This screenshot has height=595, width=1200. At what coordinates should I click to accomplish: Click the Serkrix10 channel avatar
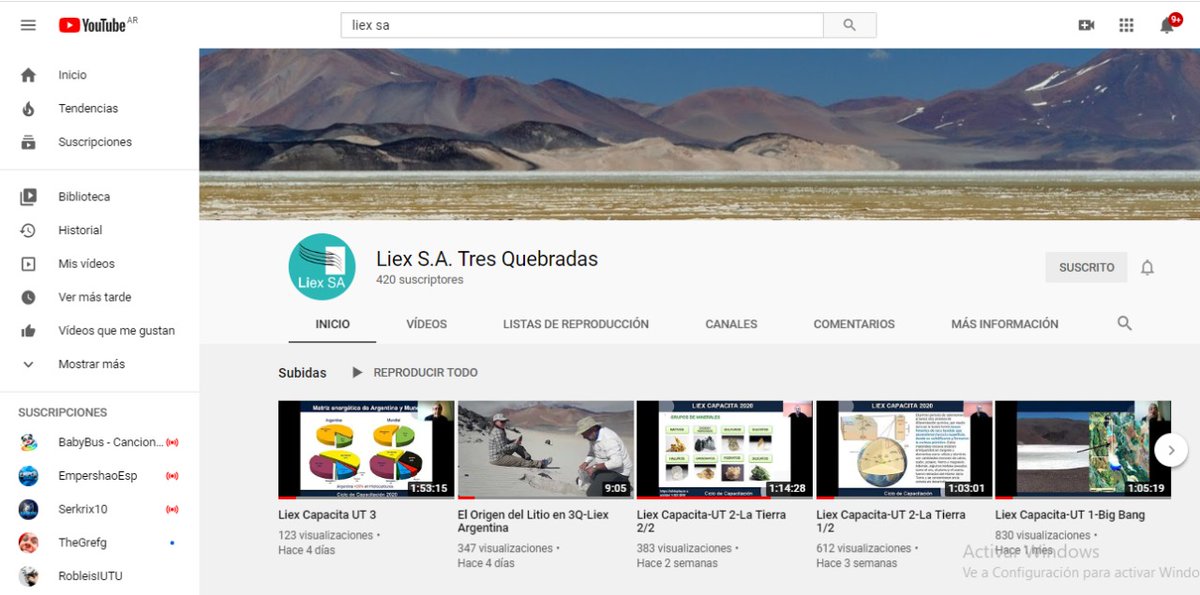click(x=28, y=509)
